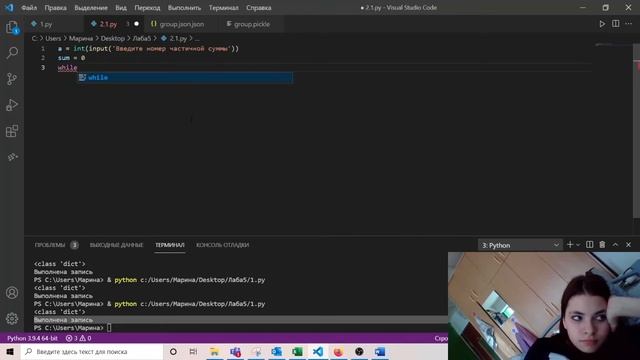640x360 pixels.
Task: Open the editor More Actions ellipsis
Action: 629,24
